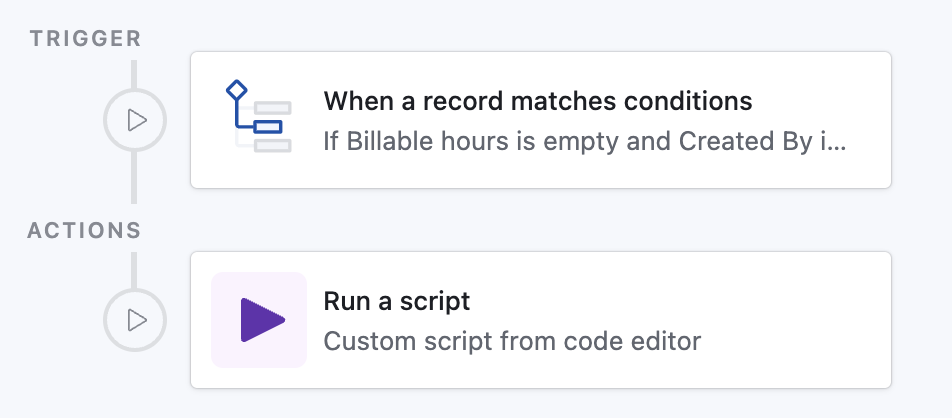The image size is (952, 418).
Task: Click the TRIGGER section label
Action: [85, 39]
